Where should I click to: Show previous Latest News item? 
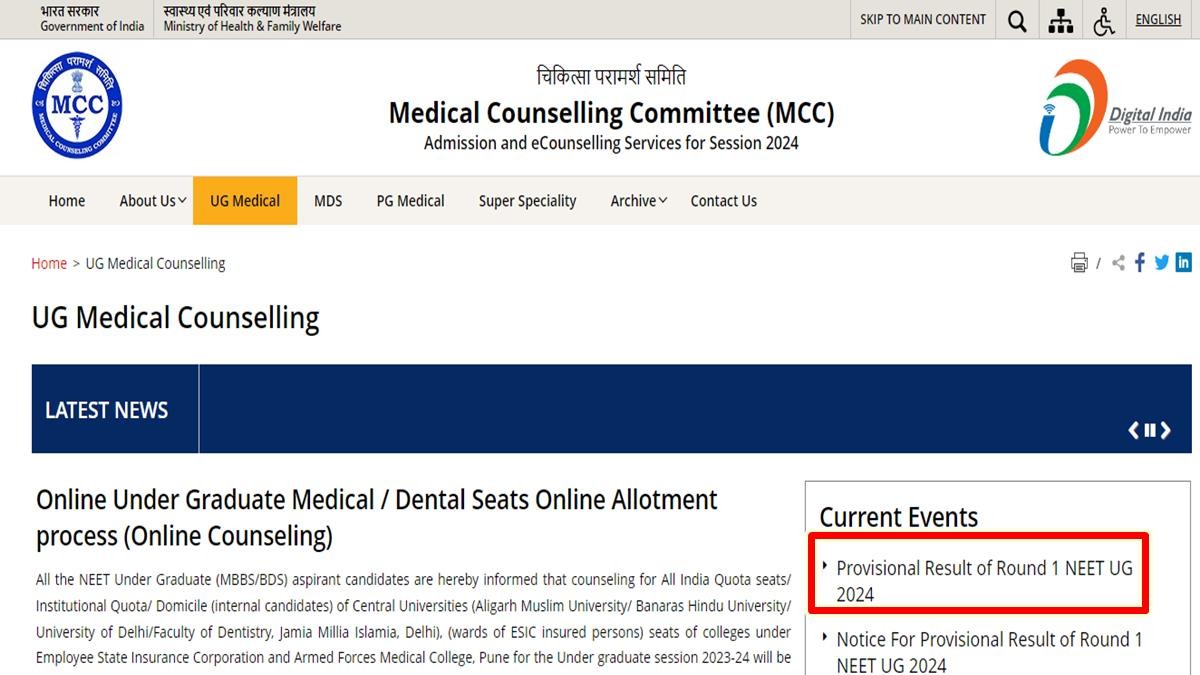coord(1134,430)
